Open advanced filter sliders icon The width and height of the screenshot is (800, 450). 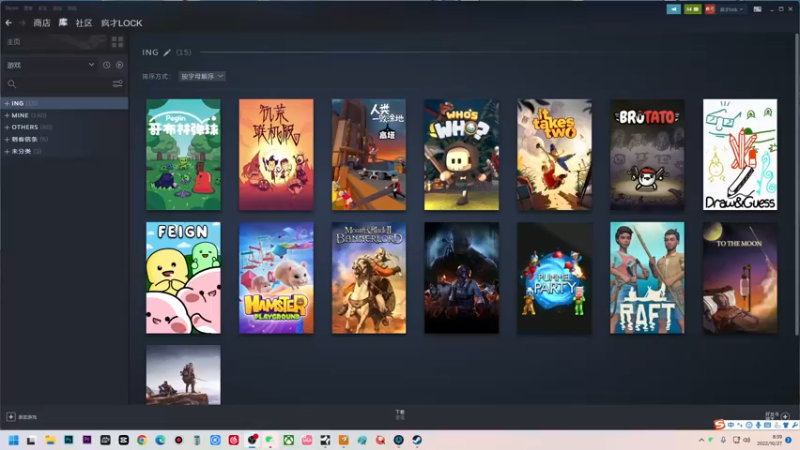[x=117, y=84]
